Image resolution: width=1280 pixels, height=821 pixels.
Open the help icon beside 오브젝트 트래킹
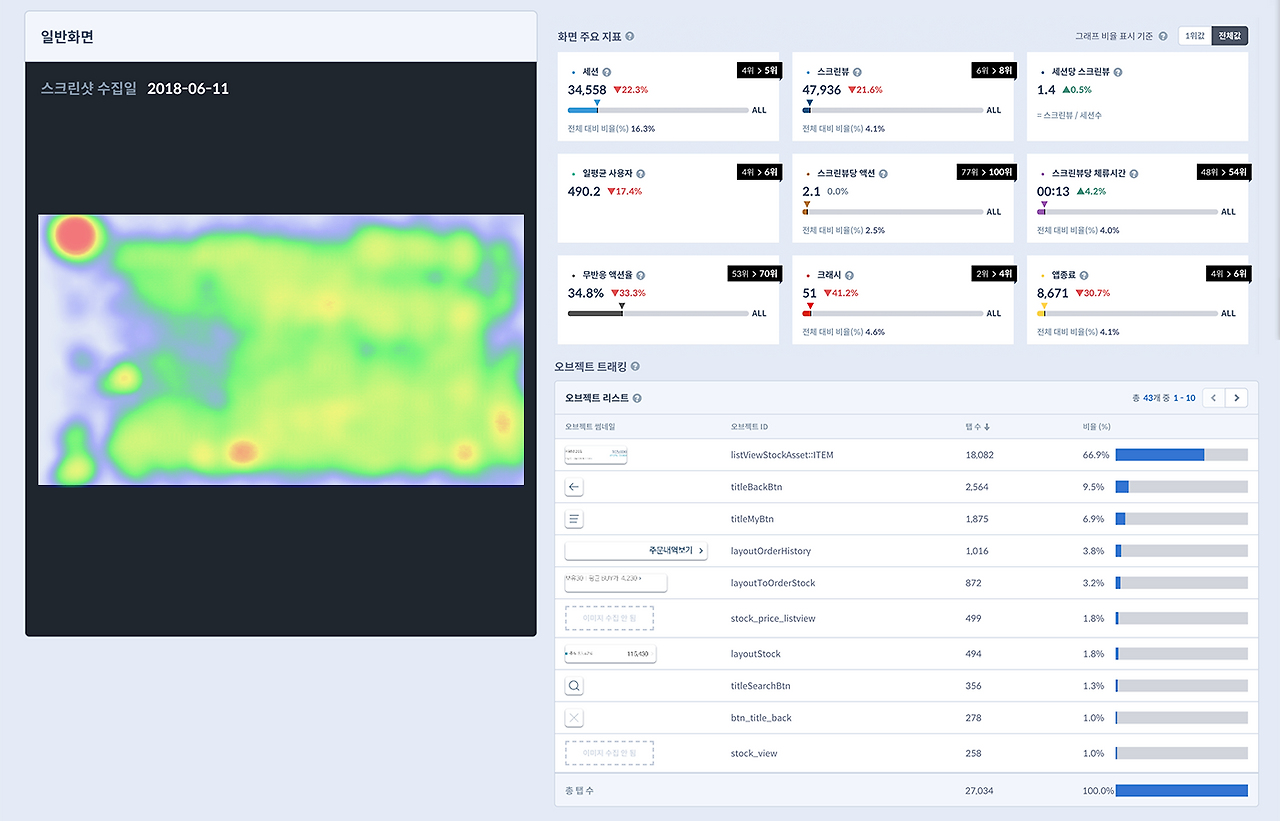tap(636, 367)
